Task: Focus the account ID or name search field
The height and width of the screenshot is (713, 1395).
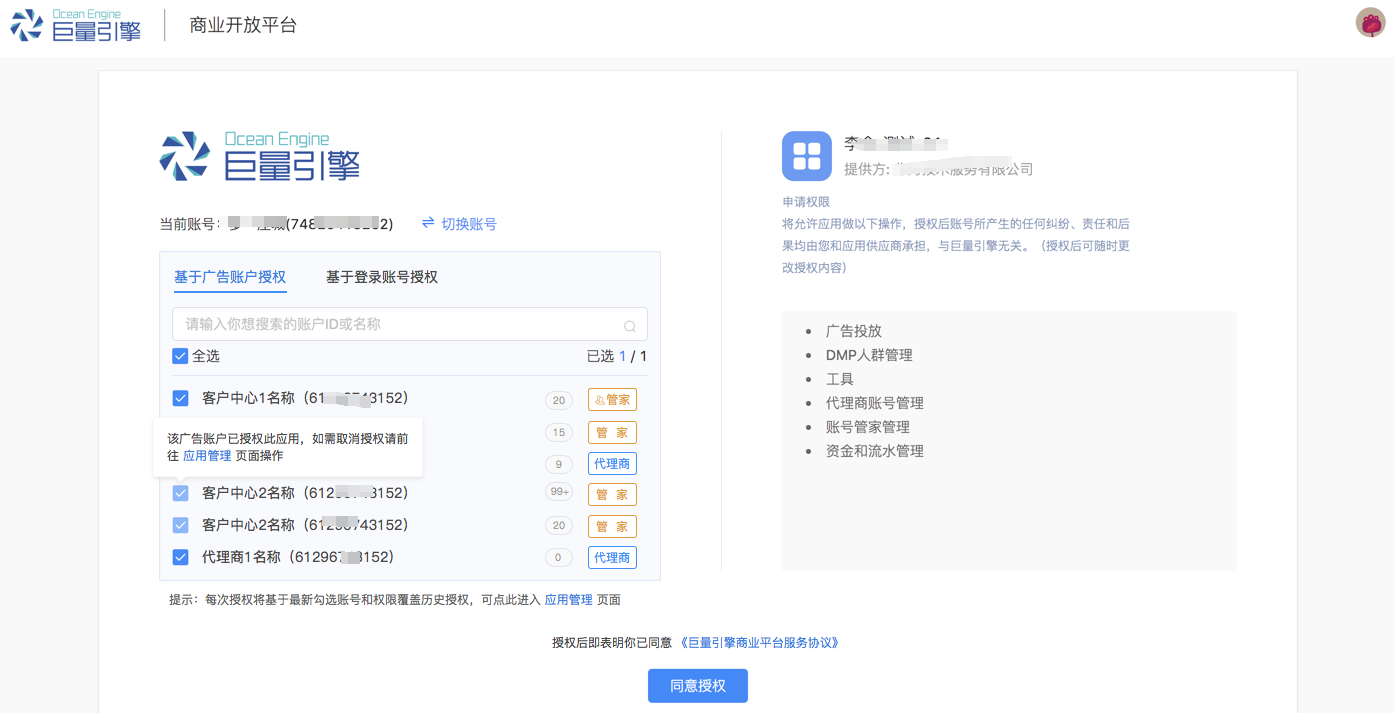Action: coord(410,324)
